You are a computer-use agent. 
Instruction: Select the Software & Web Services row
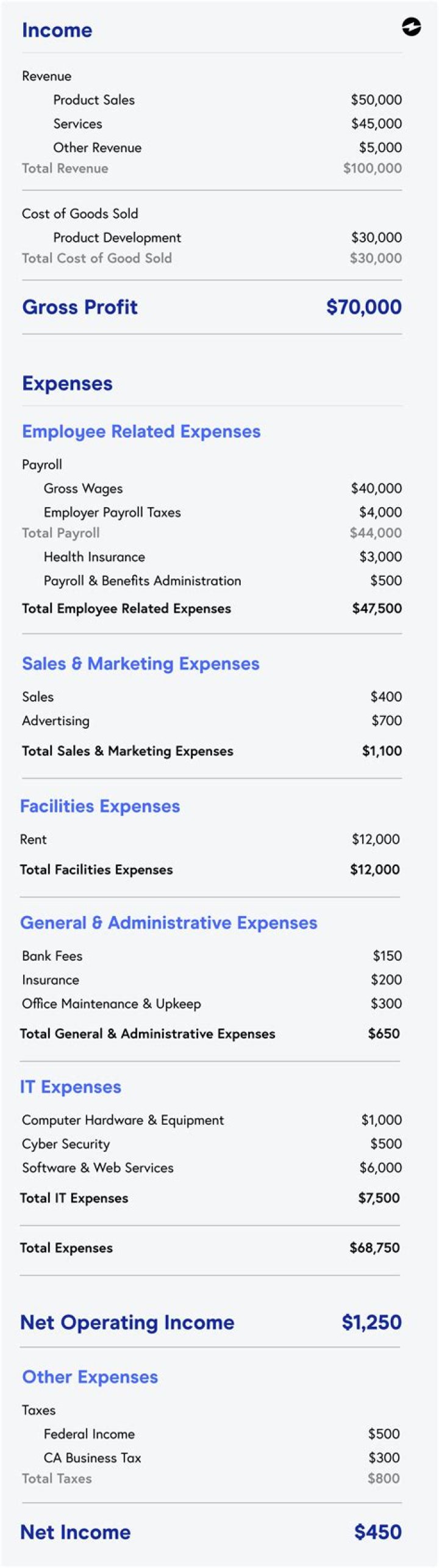98,1168
